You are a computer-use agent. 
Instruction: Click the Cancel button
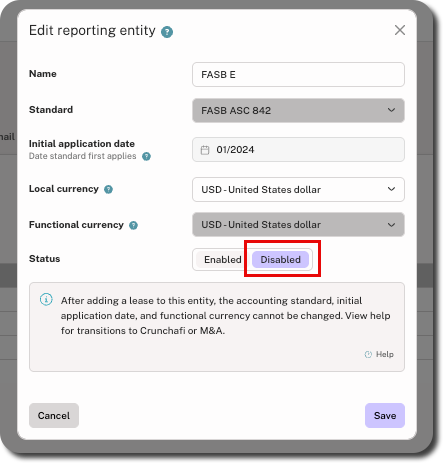[54, 415]
